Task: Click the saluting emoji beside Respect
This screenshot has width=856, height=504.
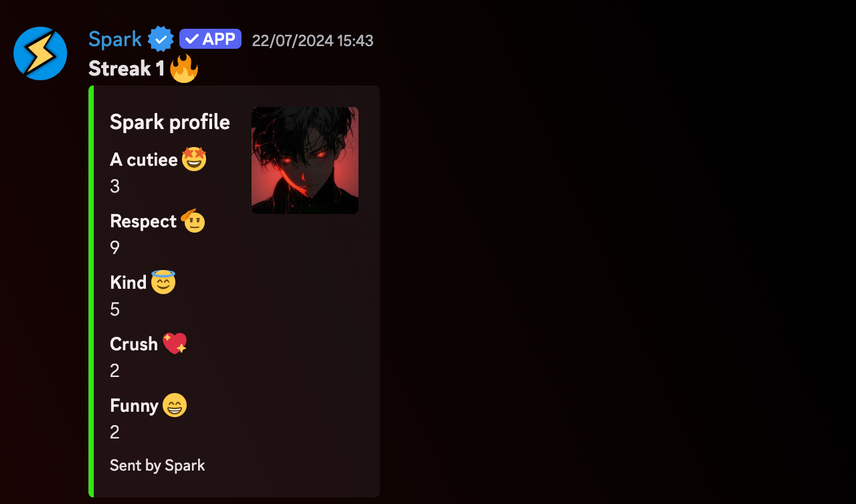Action: (193, 221)
